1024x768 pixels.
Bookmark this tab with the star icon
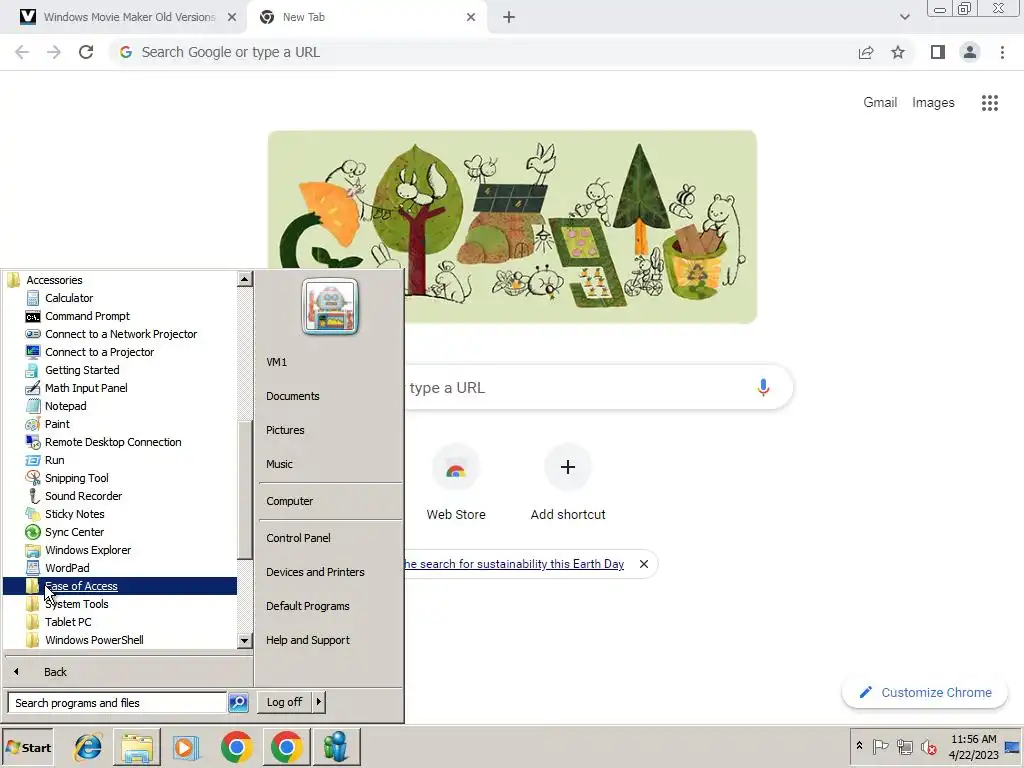click(x=898, y=52)
